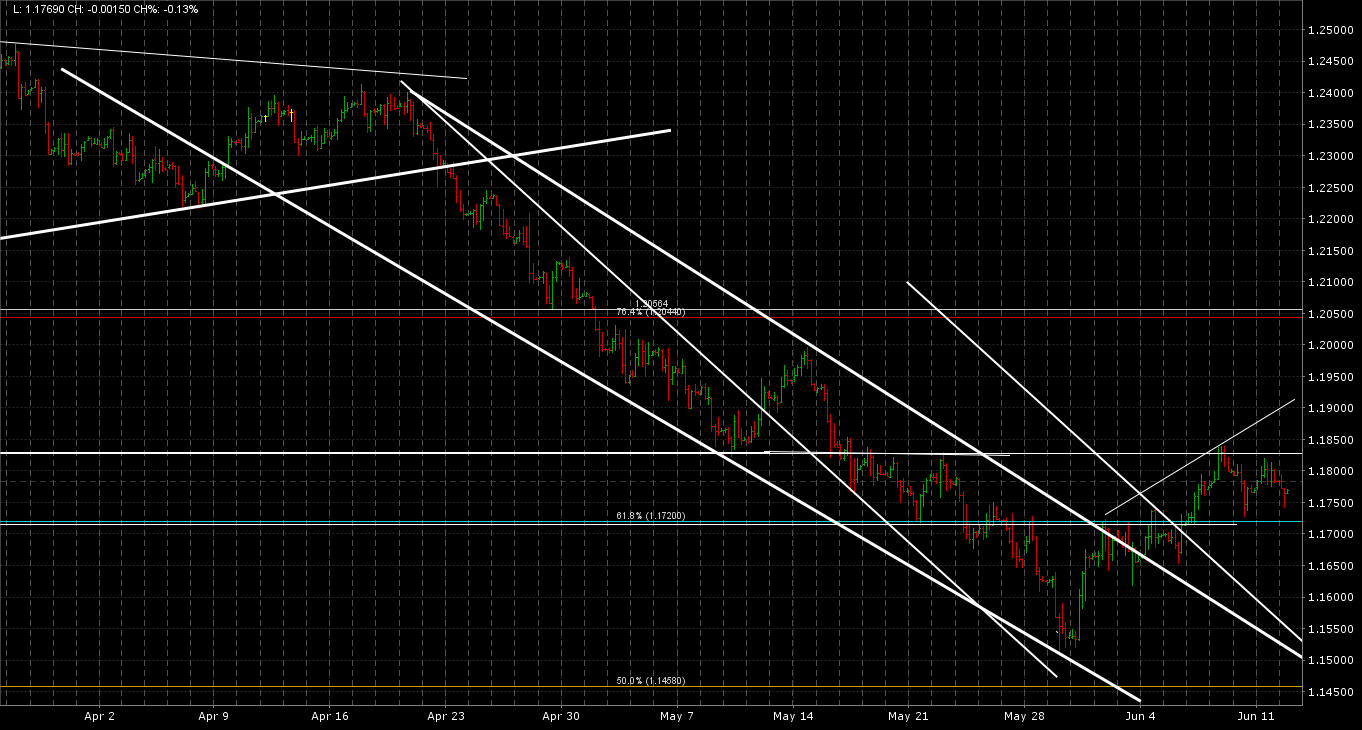This screenshot has height=730, width=1362.
Task: Select the Apr 23 date label
Action: click(x=446, y=717)
